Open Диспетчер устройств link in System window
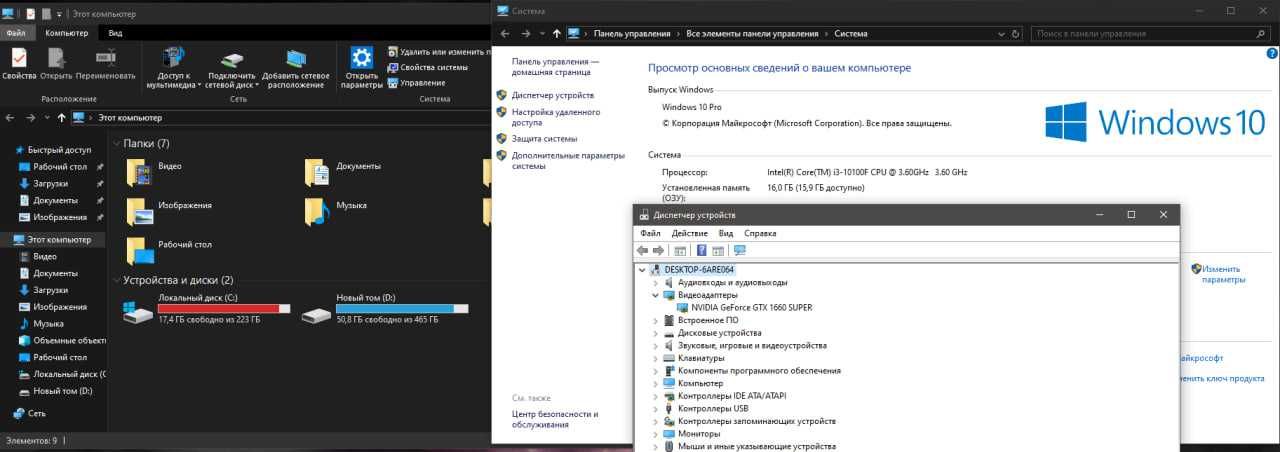Screen dimensions: 1280x452 (x=552, y=95)
